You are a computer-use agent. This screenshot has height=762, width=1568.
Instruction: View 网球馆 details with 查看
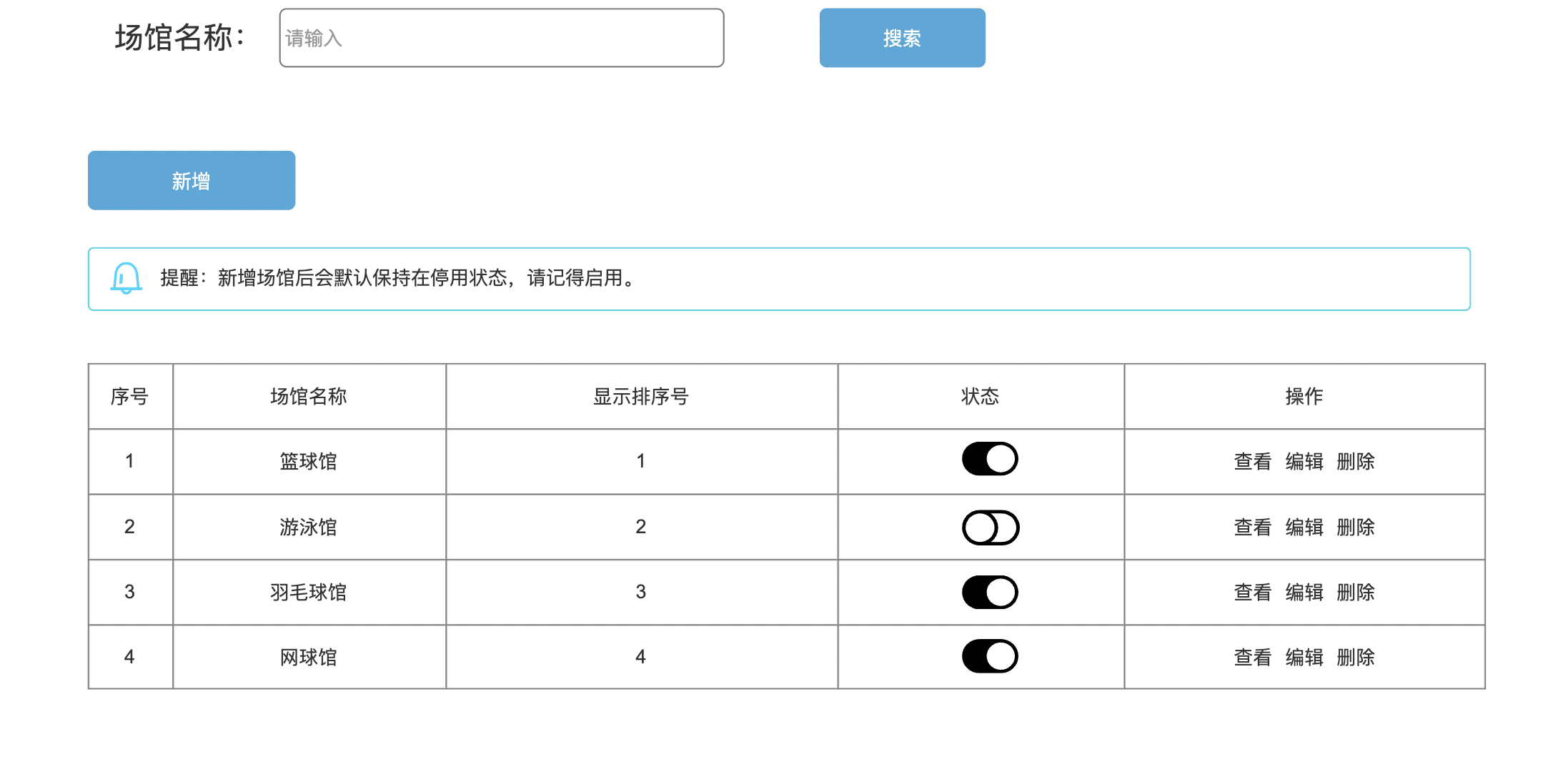point(1253,658)
